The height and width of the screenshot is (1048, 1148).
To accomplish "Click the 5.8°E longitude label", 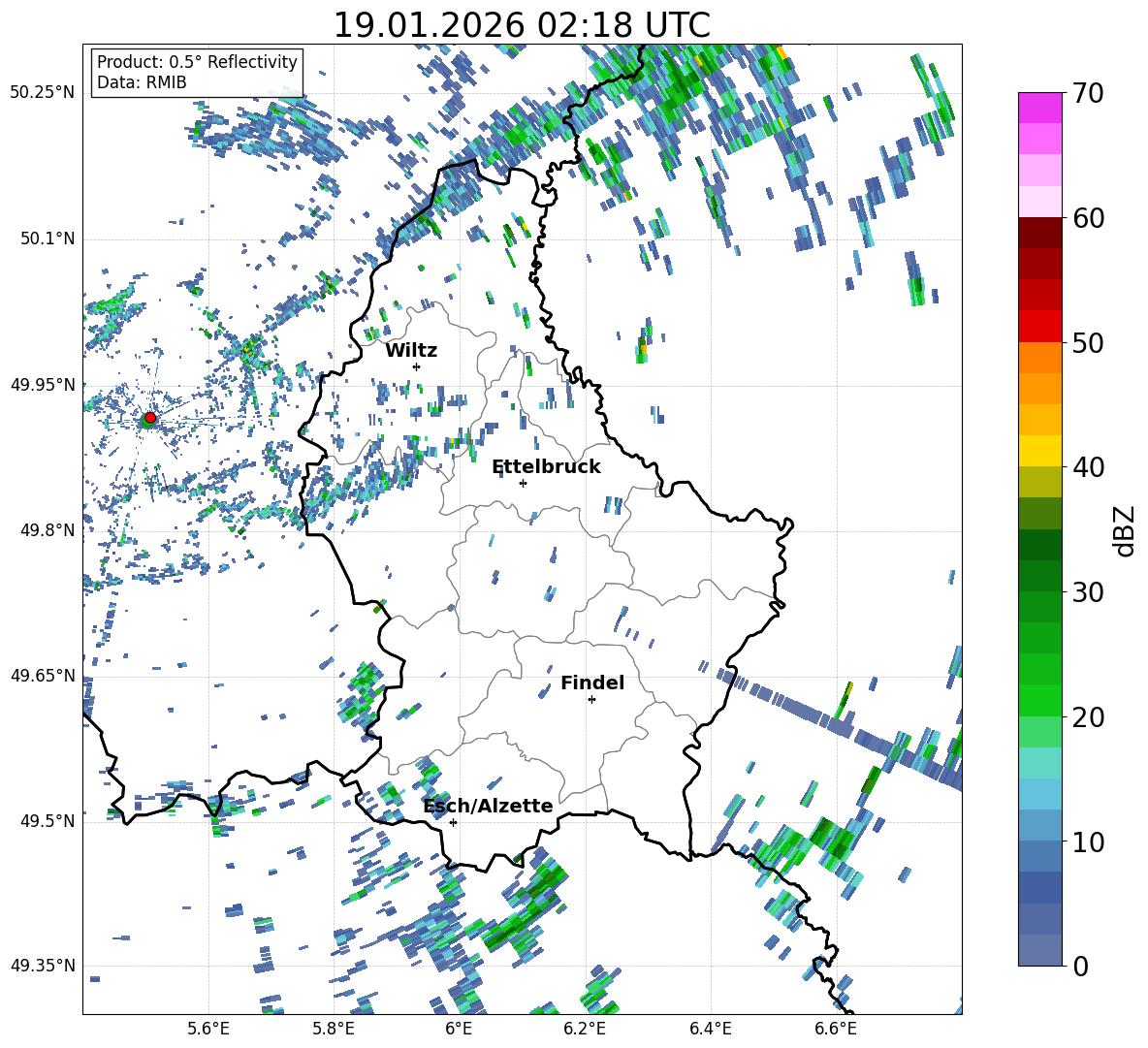I will coord(334,1029).
